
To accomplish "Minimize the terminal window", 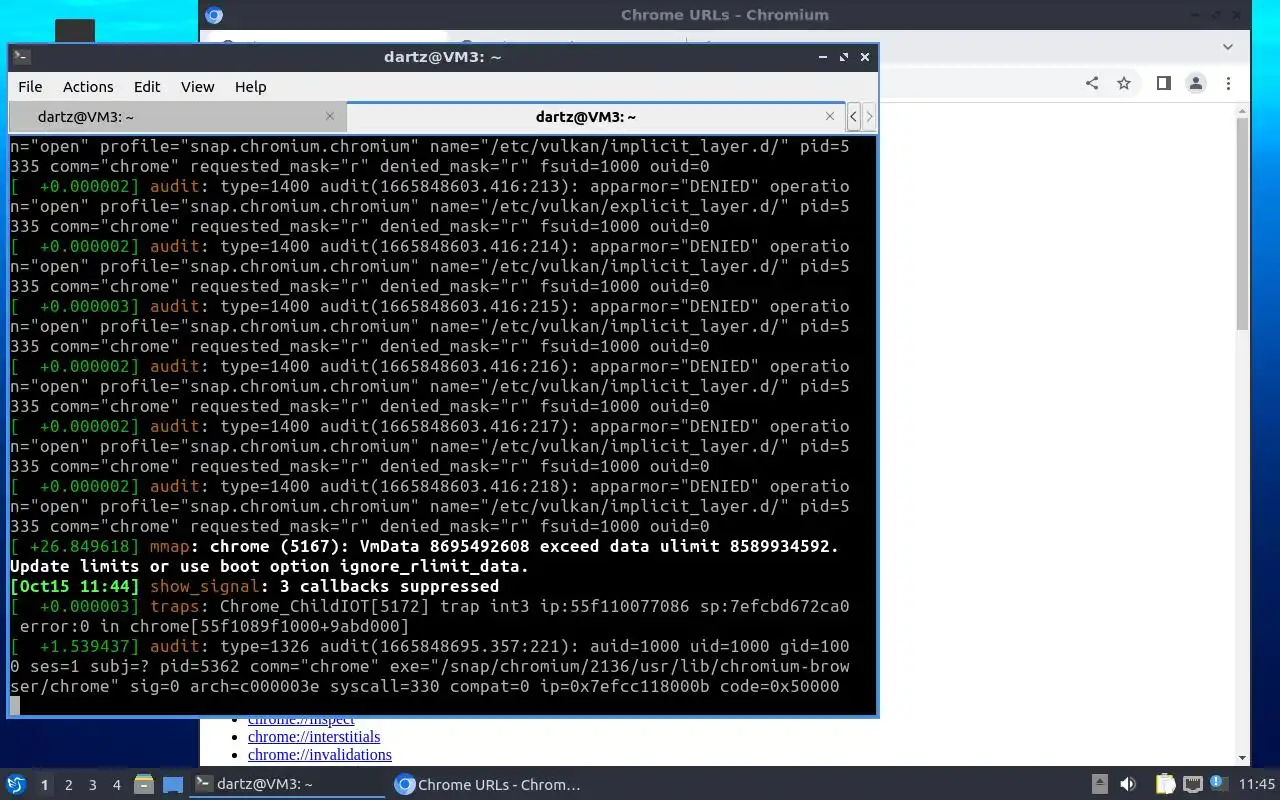I will [821, 57].
